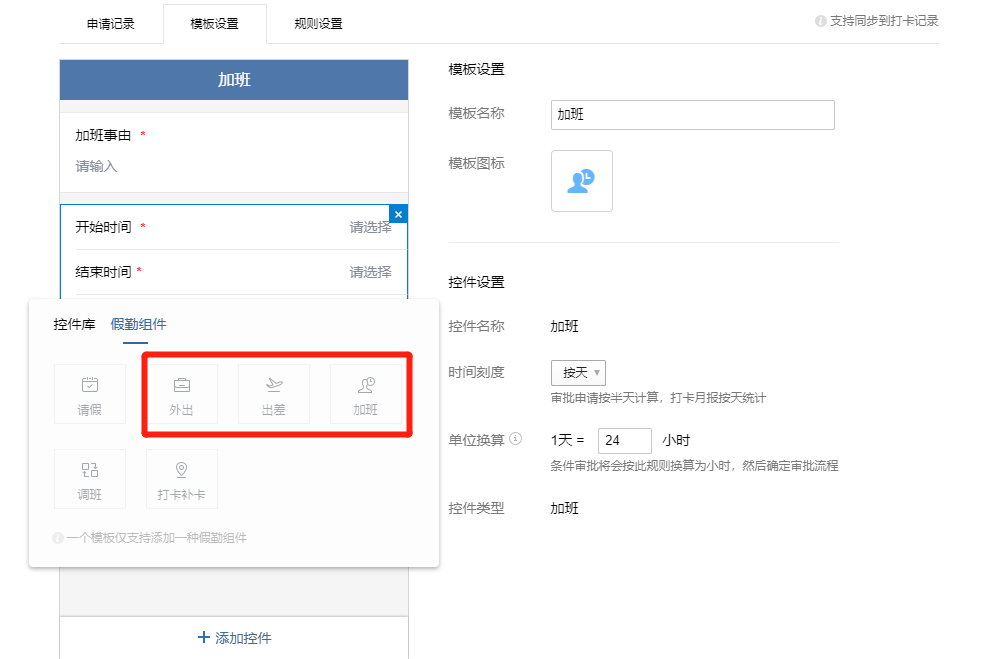
Task: Click the 结束时间 field label
Action: point(103,272)
